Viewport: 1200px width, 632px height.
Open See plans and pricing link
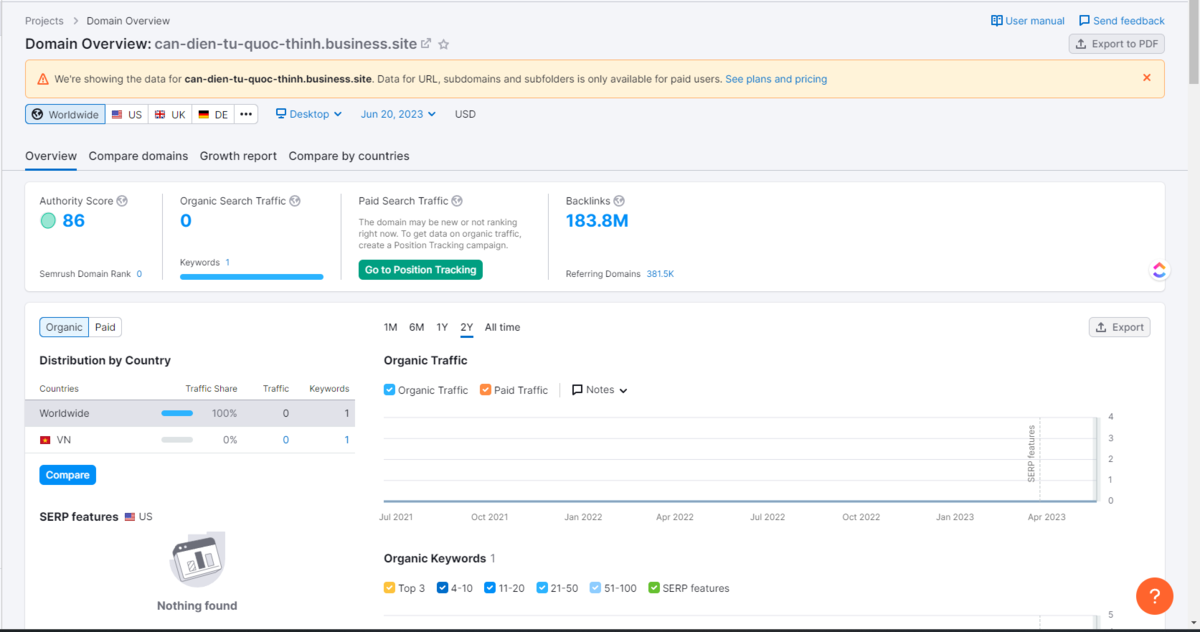point(776,79)
